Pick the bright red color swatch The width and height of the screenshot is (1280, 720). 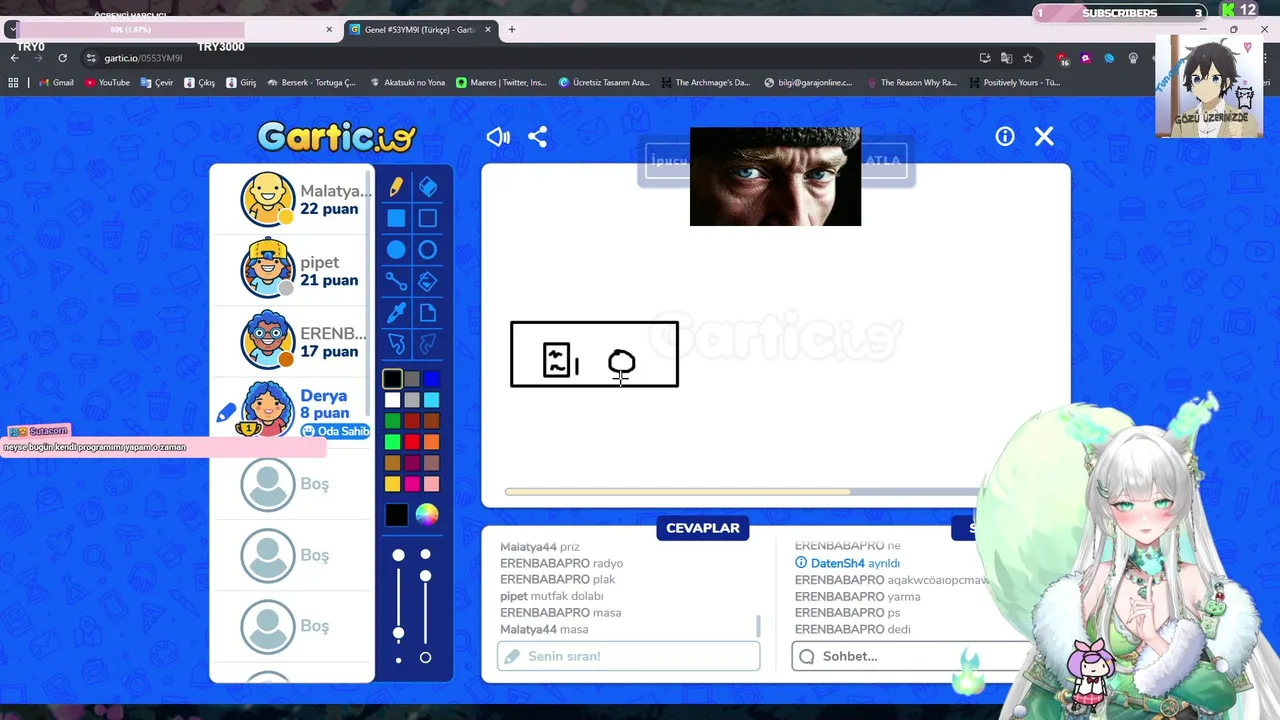(412, 442)
